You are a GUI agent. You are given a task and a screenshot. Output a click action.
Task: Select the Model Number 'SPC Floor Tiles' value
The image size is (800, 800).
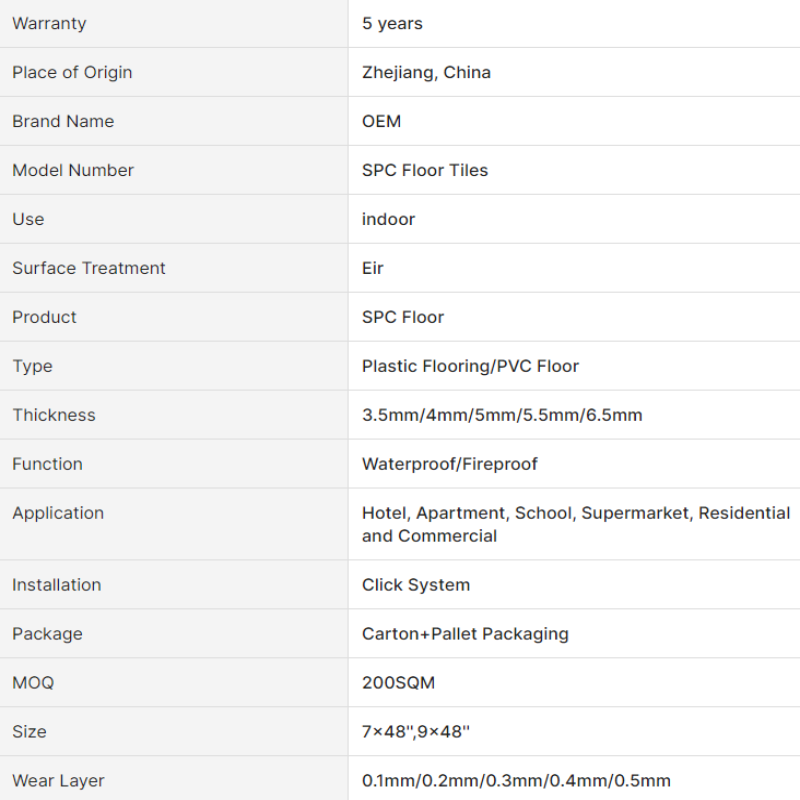424,170
